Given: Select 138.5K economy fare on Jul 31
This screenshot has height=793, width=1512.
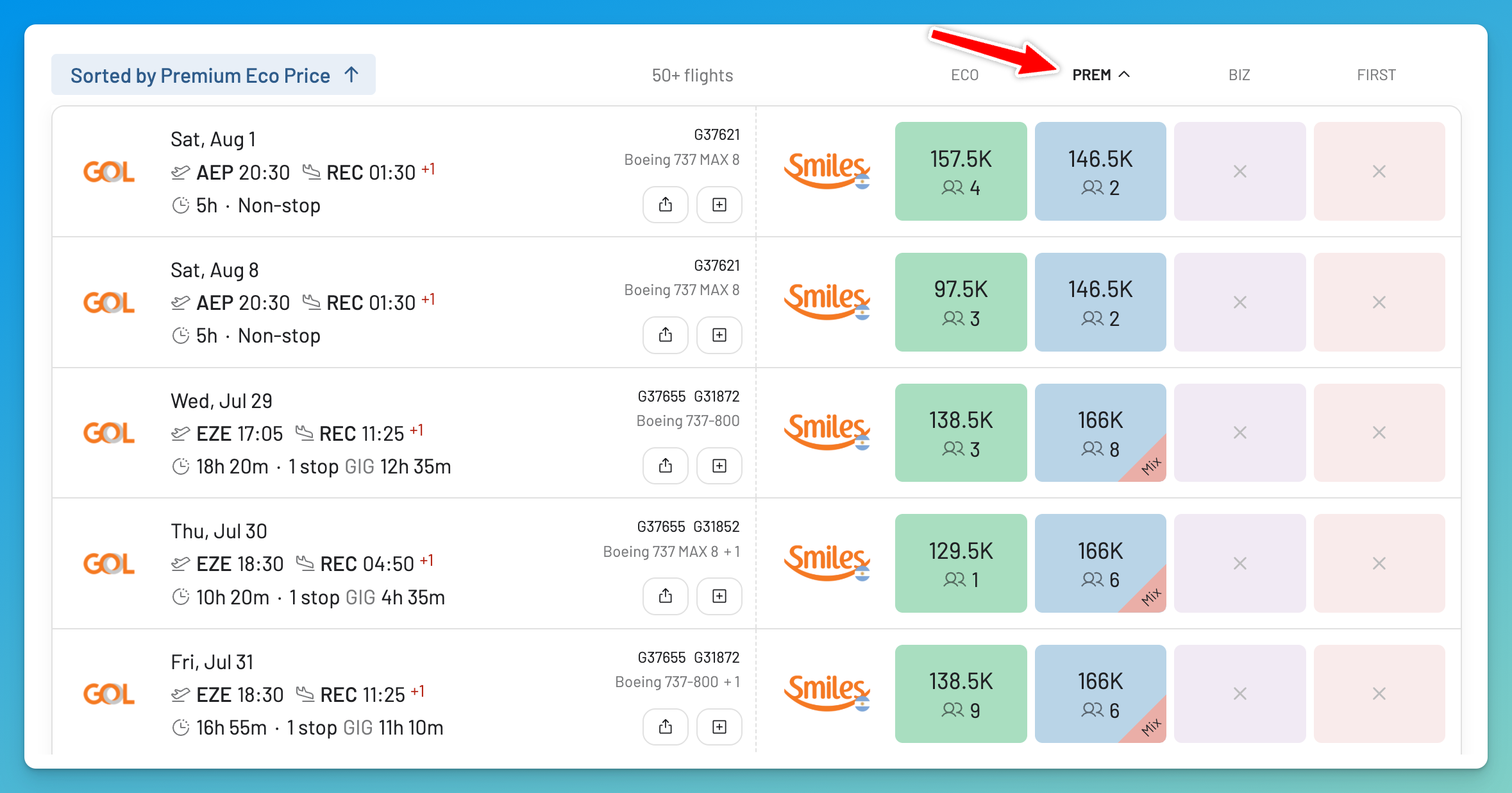Looking at the screenshot, I should click(x=961, y=694).
